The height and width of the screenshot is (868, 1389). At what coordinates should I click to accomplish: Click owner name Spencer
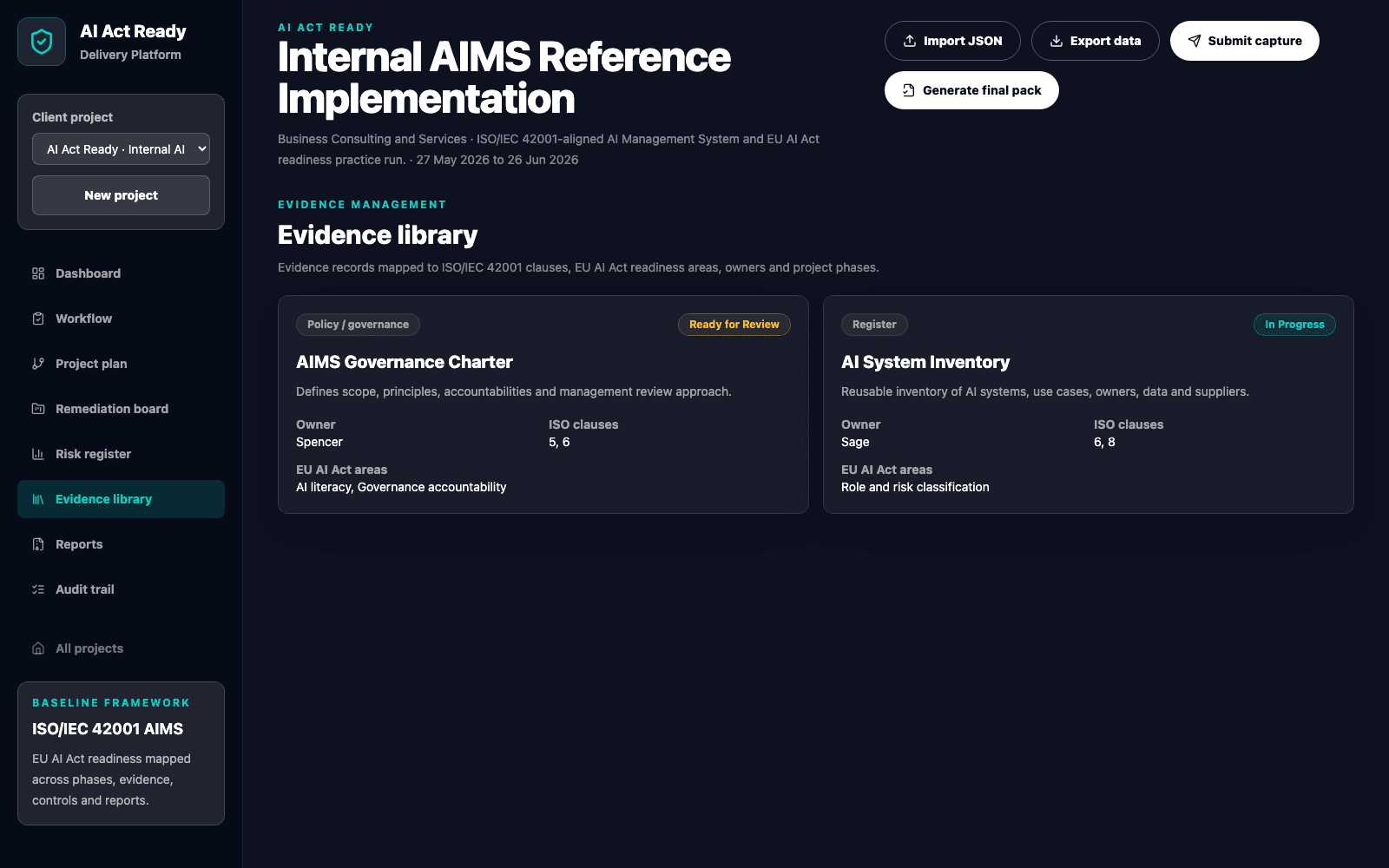[x=319, y=442]
